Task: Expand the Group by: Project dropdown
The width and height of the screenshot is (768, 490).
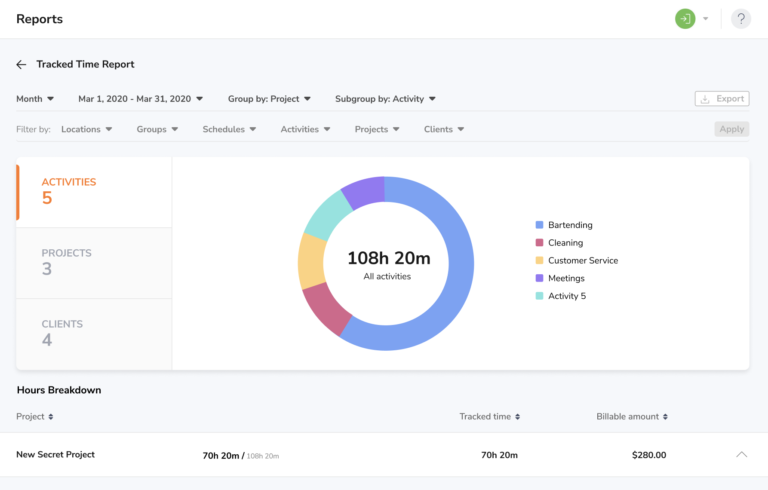Action: coord(269,99)
